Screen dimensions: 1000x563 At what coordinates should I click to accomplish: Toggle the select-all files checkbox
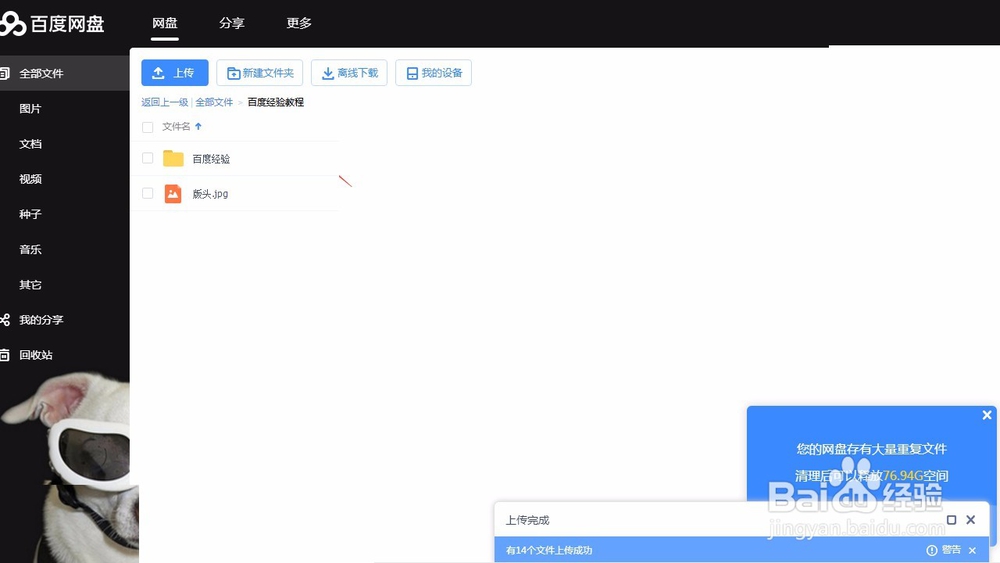tap(147, 127)
